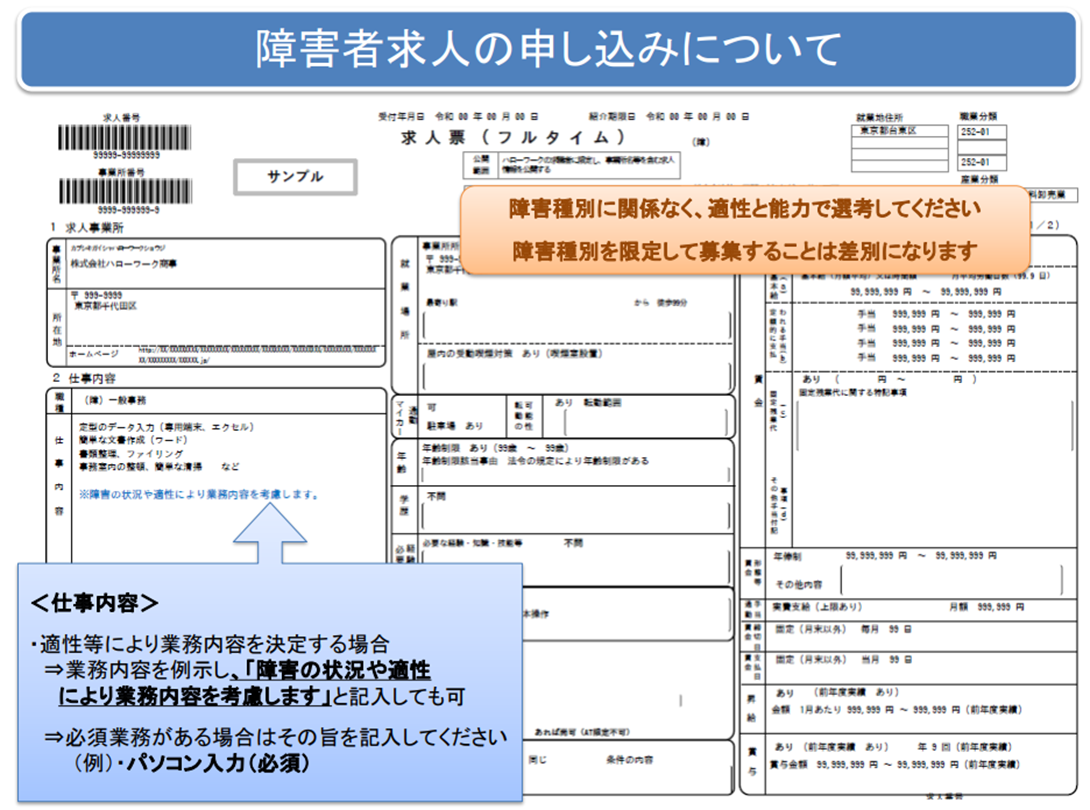Click the address 東京都千代田区 under 所在地
The width and height of the screenshot is (1090, 810).
pyautogui.click(x=106, y=306)
